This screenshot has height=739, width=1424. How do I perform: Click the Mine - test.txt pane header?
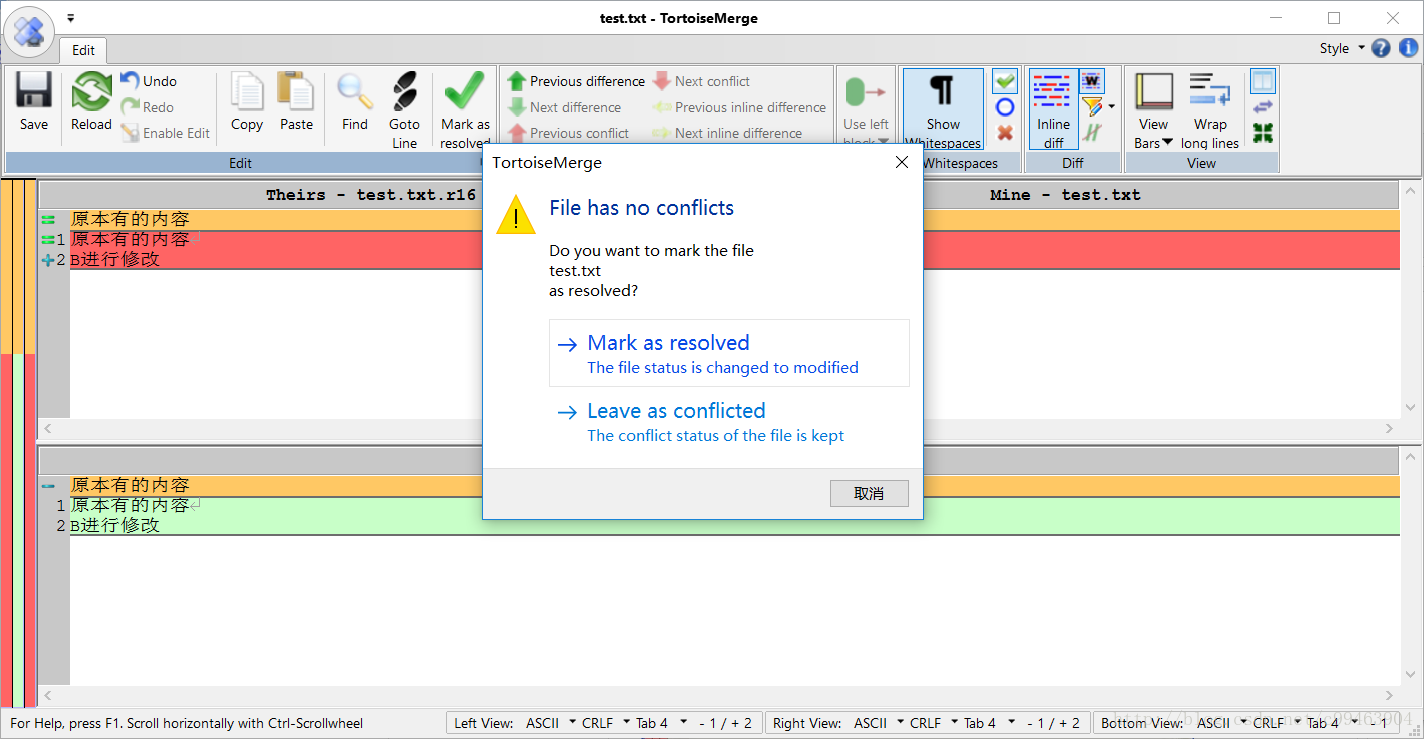pos(1065,195)
